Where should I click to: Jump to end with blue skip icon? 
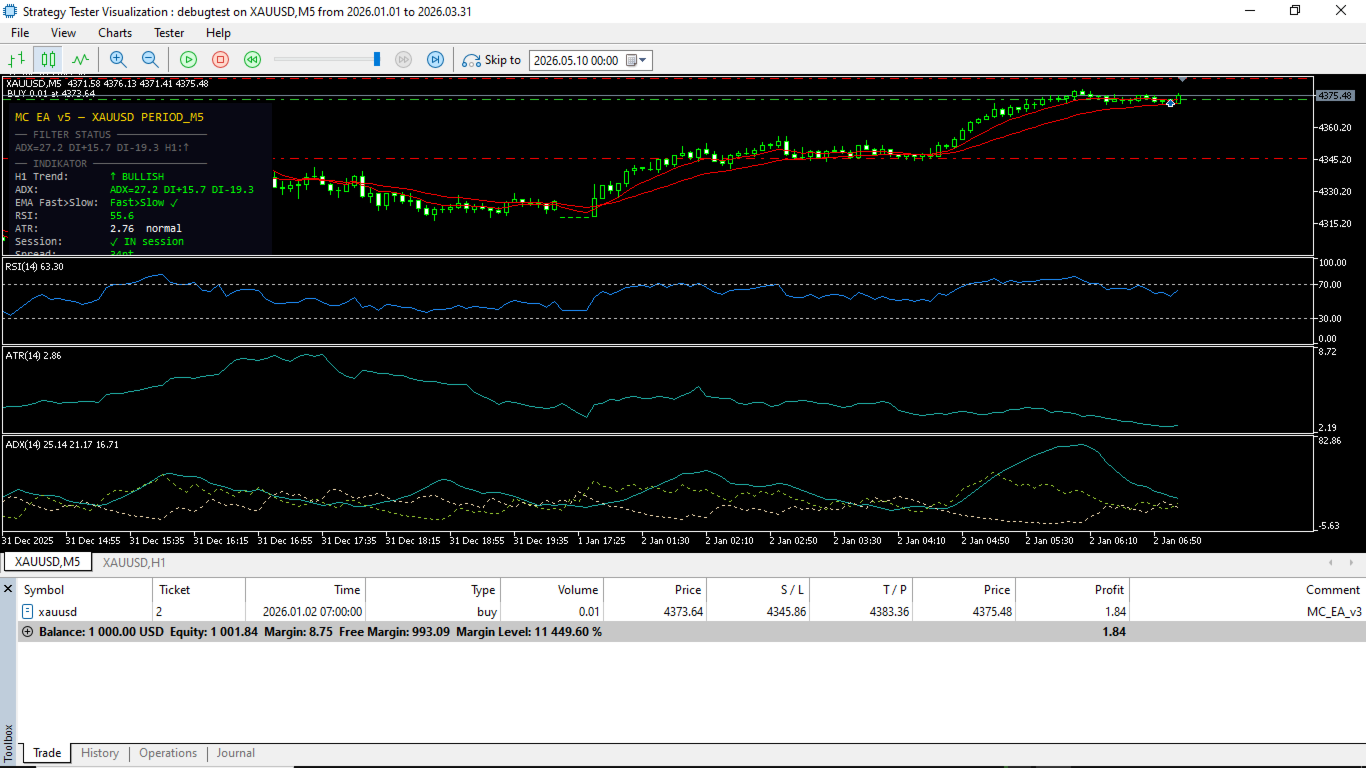pyautogui.click(x=435, y=60)
